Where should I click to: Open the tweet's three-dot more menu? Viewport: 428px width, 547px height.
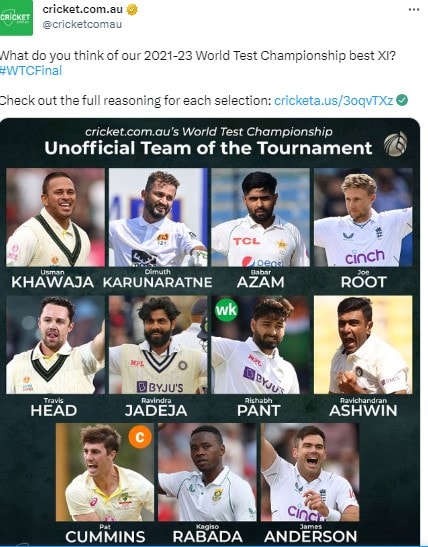click(x=414, y=9)
